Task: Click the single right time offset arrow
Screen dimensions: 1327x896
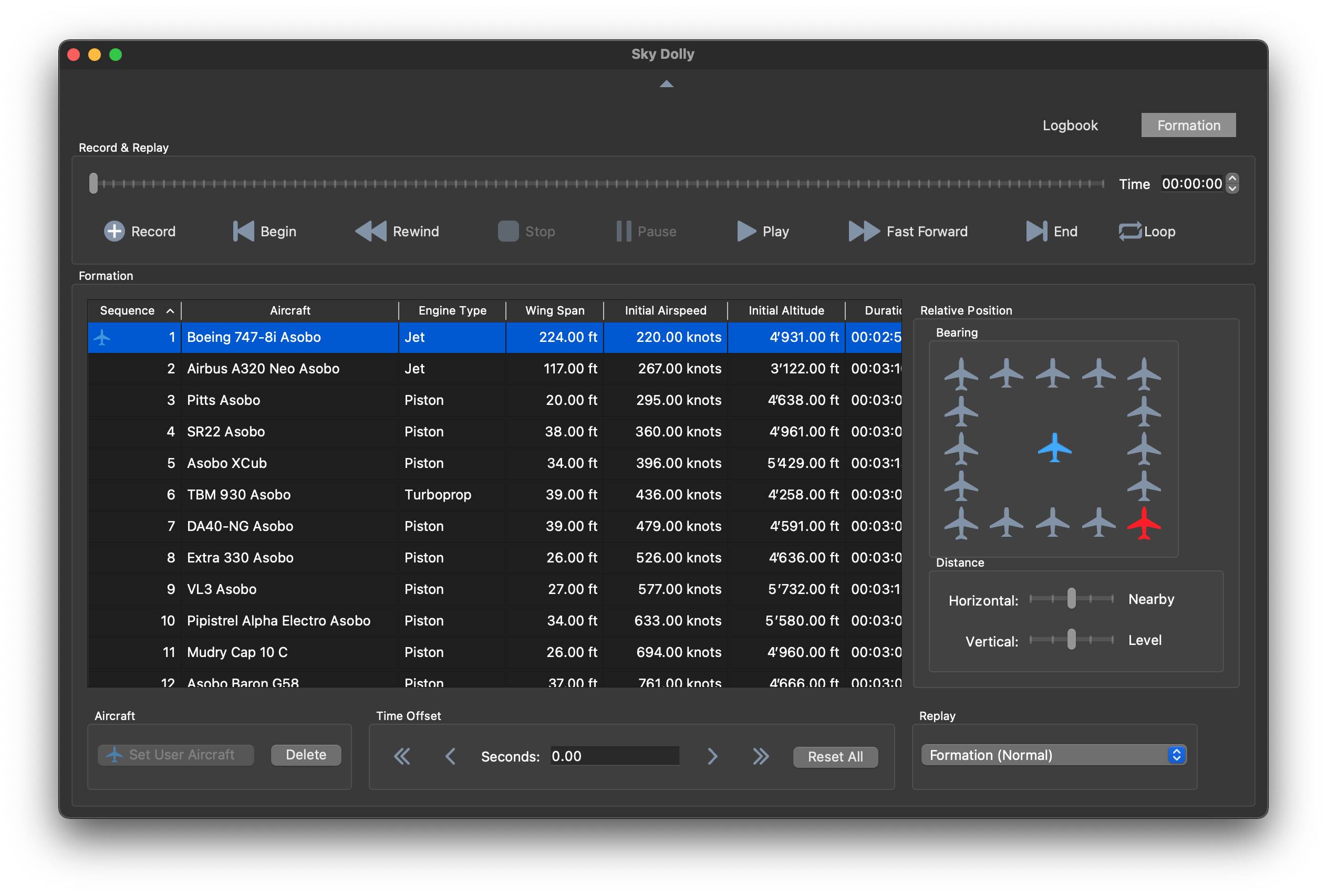Action: click(712, 757)
